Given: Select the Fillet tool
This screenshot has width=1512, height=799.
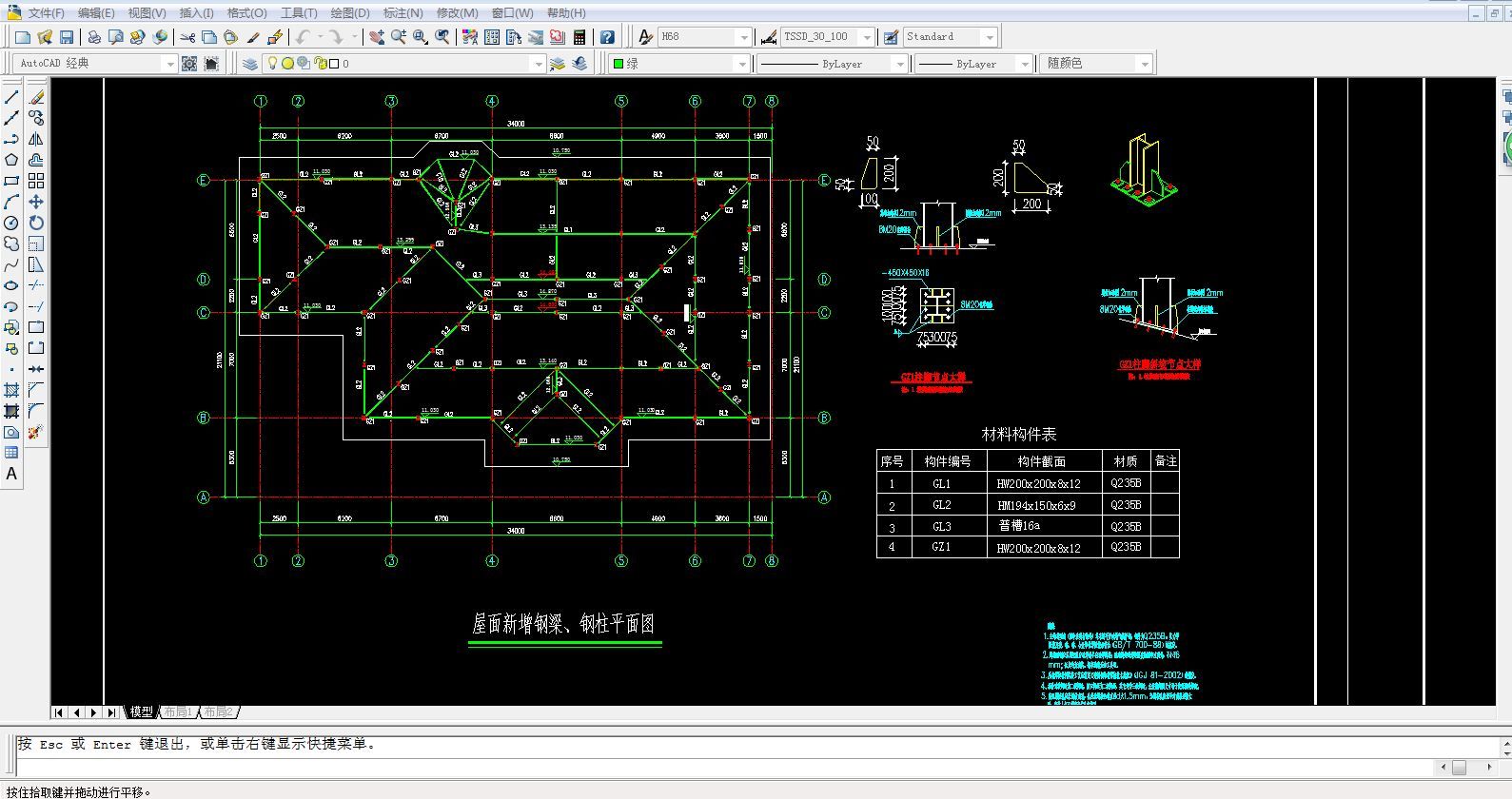Looking at the screenshot, I should tap(36, 411).
